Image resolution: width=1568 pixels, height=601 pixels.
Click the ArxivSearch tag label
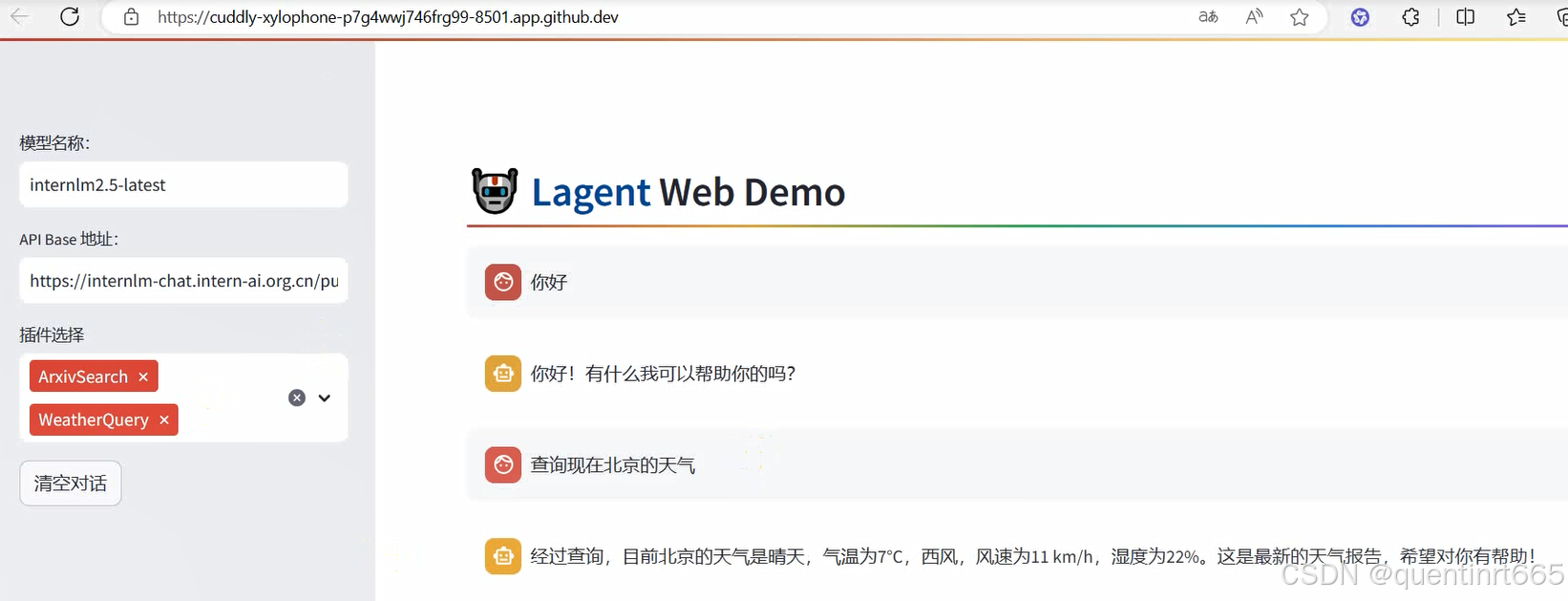(83, 376)
